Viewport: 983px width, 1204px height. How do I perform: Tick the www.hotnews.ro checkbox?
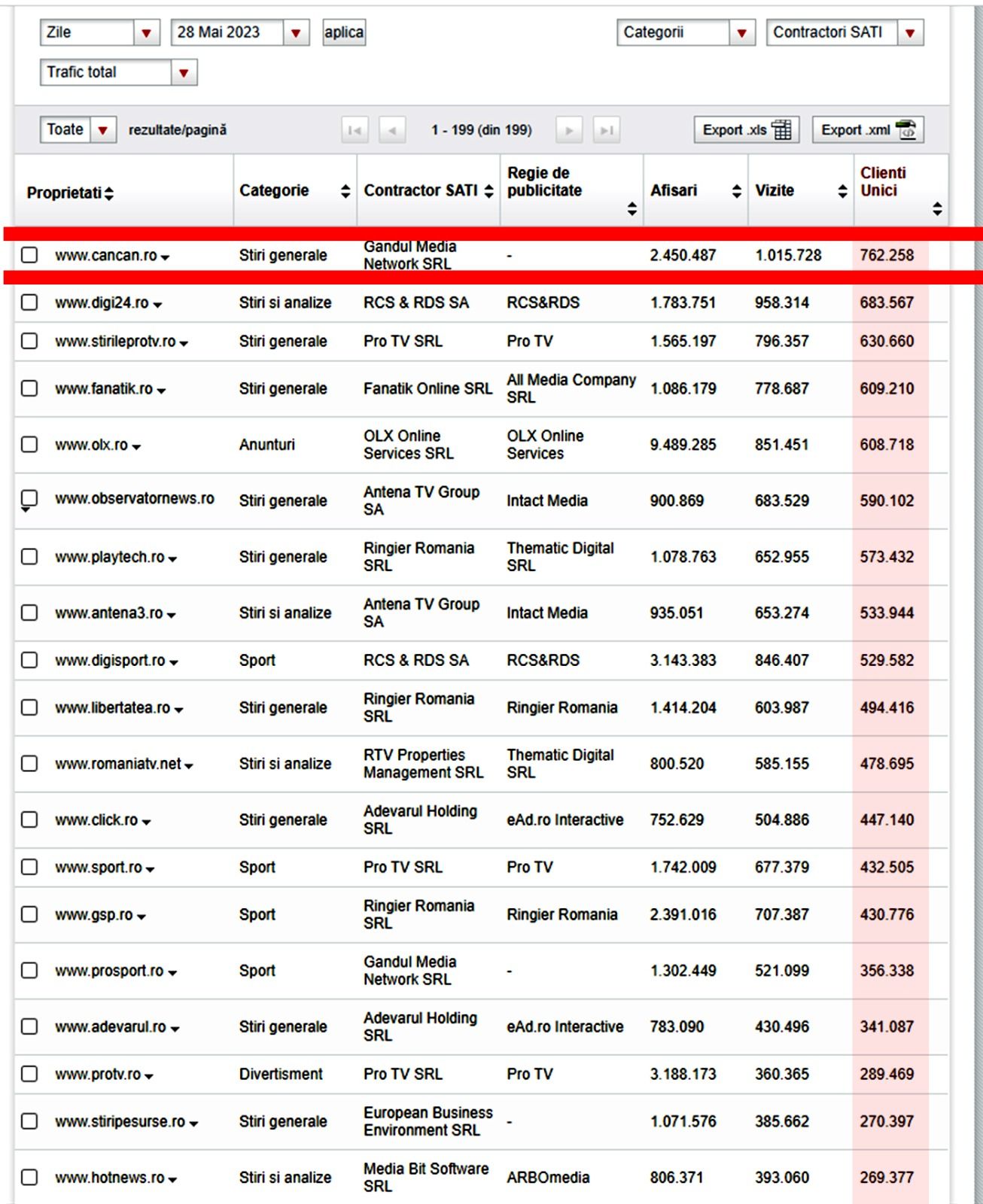click(29, 1177)
